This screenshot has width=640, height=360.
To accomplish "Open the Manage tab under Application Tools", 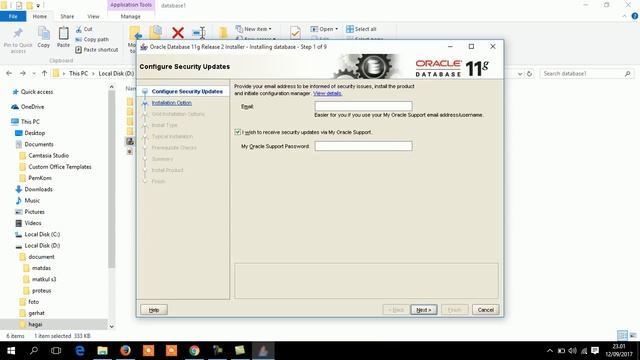I will point(131,16).
